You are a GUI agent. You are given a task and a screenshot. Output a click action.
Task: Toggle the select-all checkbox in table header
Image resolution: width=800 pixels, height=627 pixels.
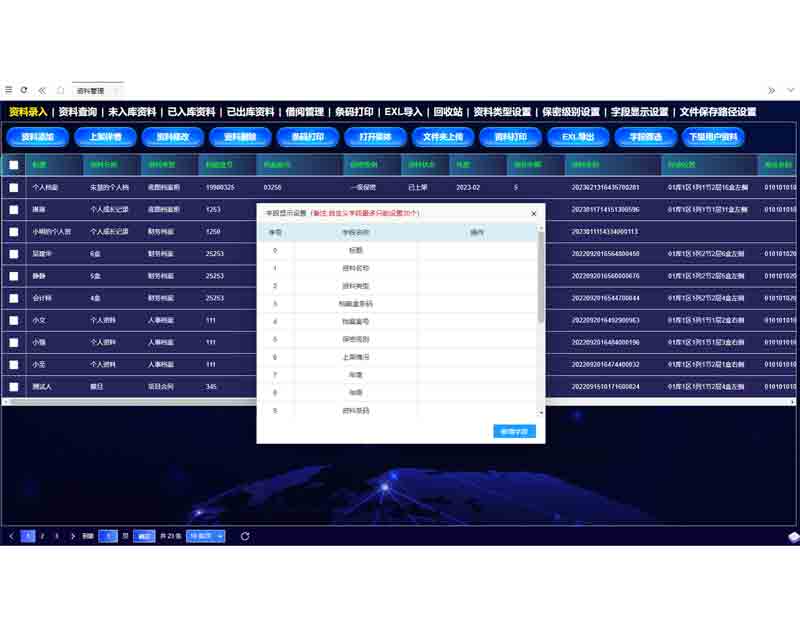click(14, 165)
